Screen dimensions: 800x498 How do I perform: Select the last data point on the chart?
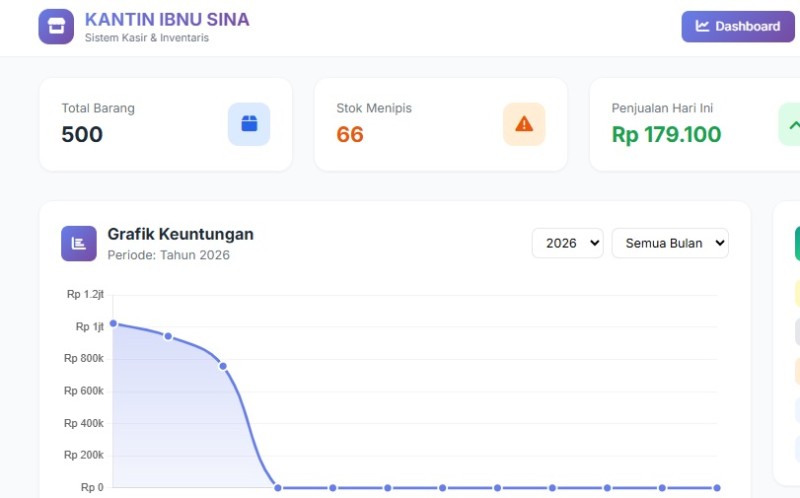717,488
